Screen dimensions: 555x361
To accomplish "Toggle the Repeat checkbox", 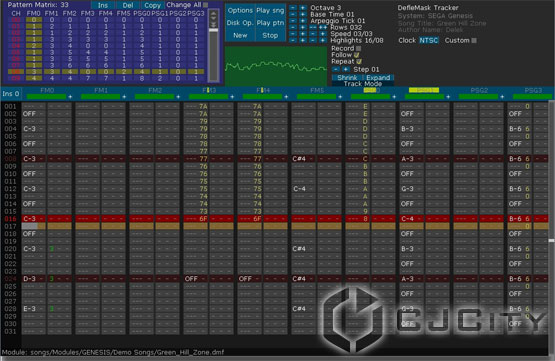I will 359,62.
